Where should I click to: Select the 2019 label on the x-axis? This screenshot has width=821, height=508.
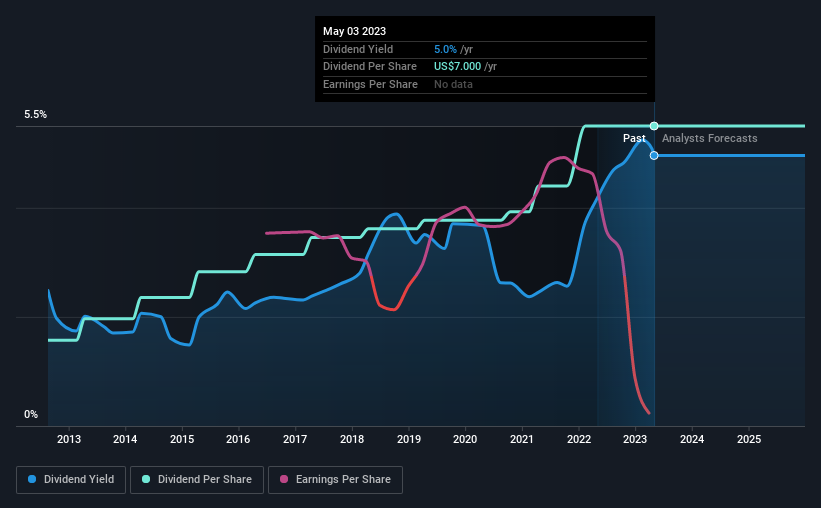click(x=408, y=439)
